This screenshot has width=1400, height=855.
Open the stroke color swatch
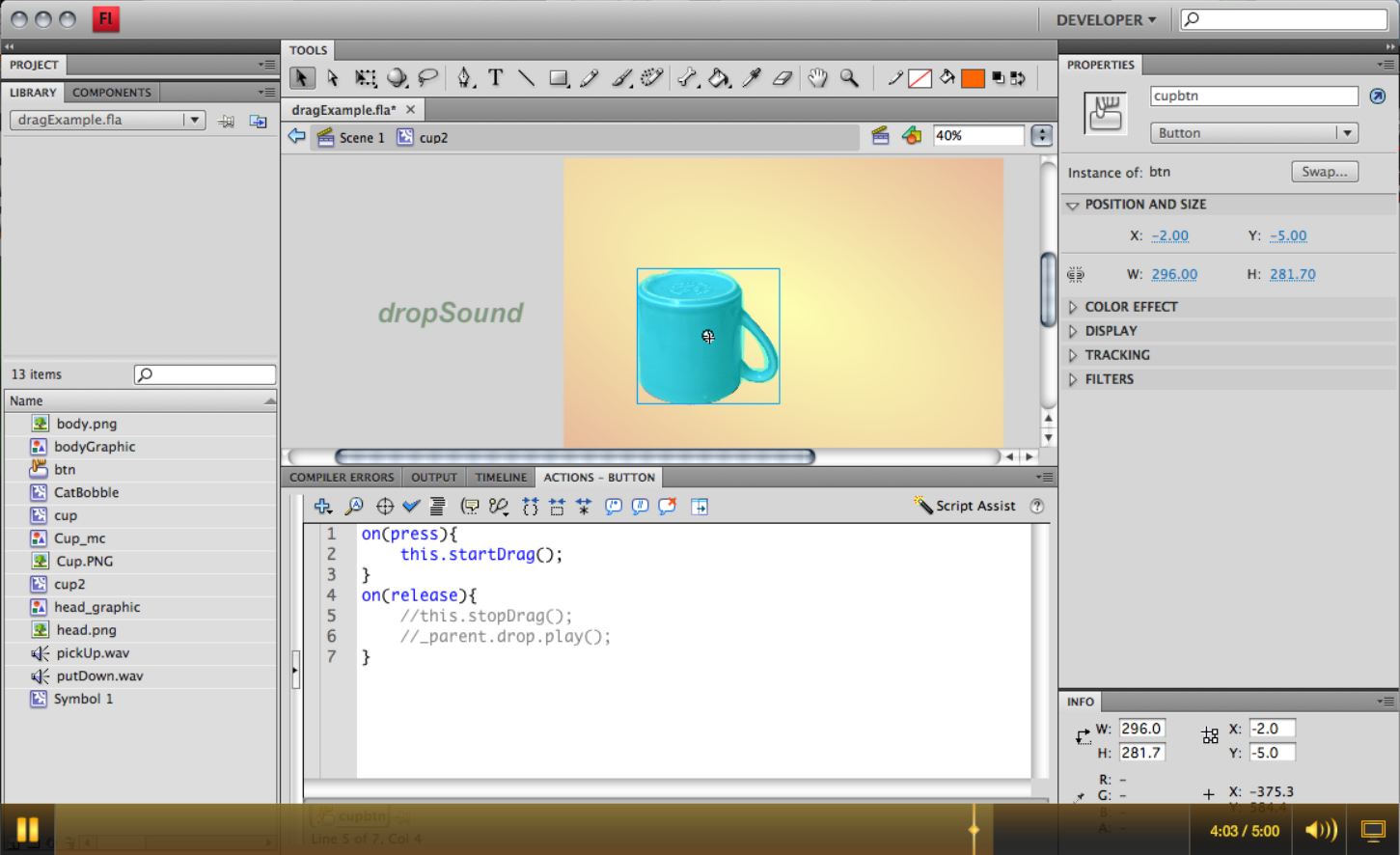tap(920, 78)
